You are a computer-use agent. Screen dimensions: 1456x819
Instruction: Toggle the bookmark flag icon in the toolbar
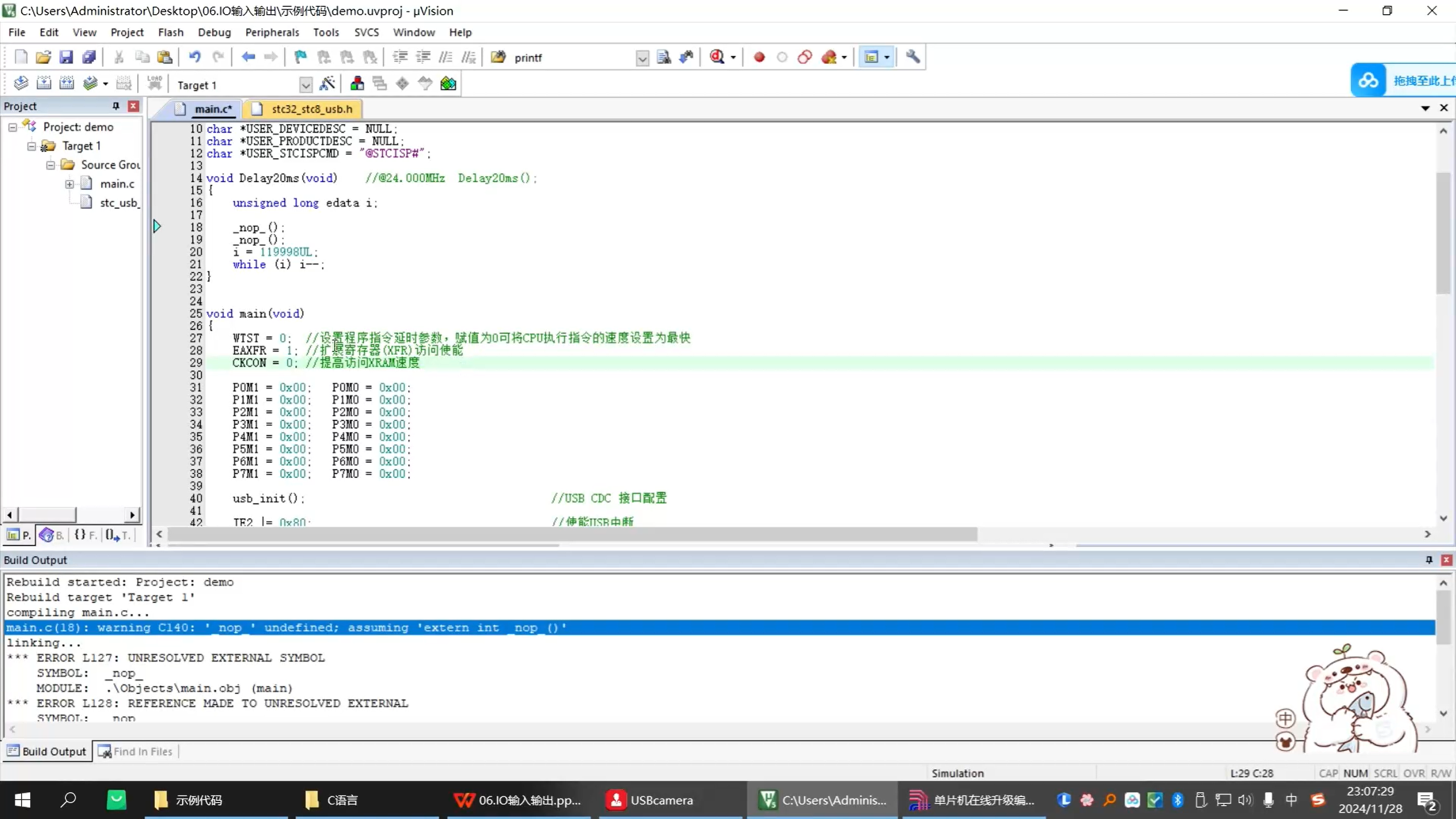[x=300, y=57]
